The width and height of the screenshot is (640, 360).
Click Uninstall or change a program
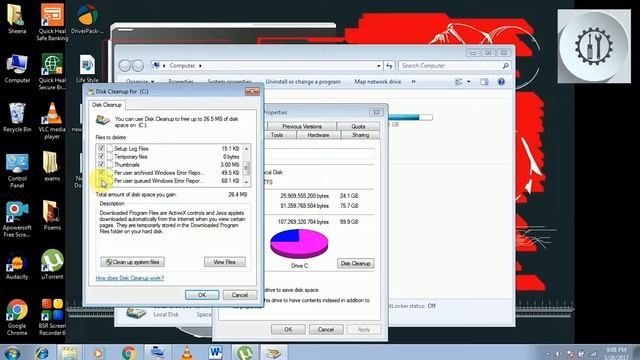[x=303, y=82]
